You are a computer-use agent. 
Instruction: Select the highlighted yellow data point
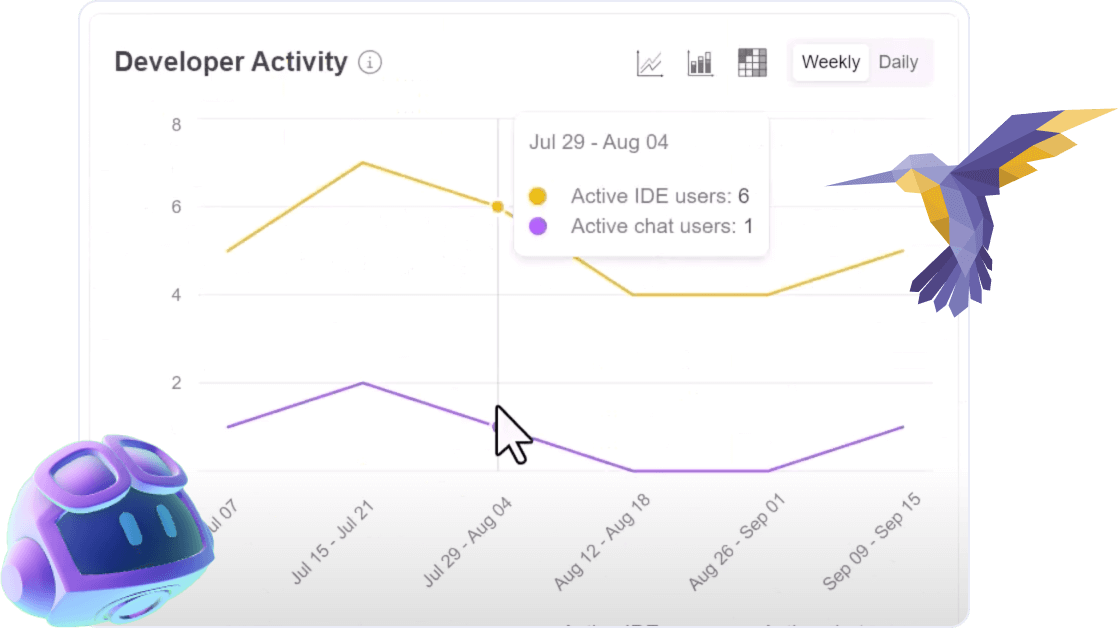(497, 206)
